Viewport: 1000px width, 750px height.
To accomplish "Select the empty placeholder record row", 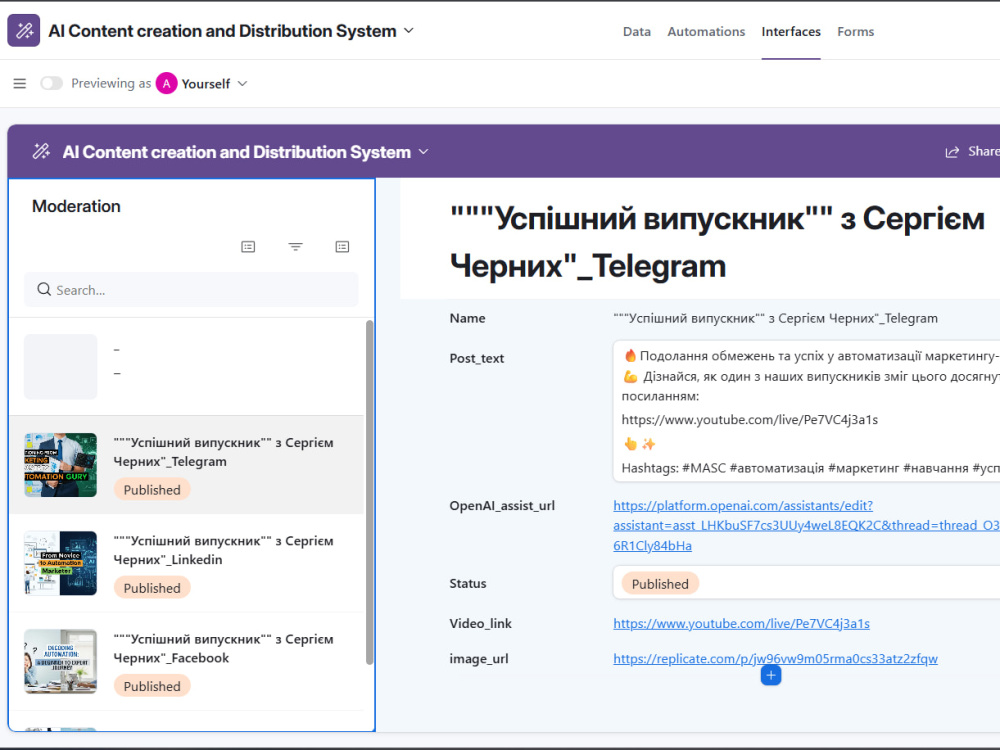I will (187, 367).
